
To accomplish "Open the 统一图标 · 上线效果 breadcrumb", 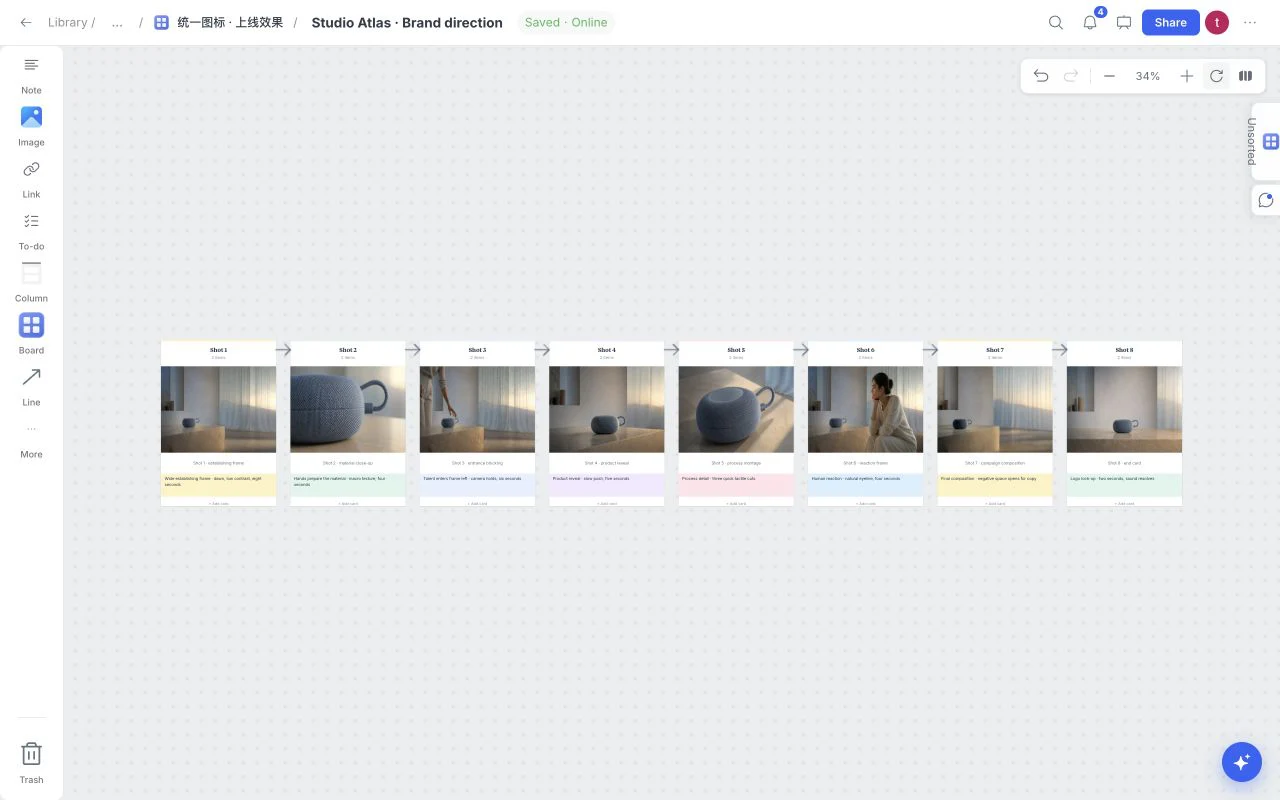I will pos(219,22).
